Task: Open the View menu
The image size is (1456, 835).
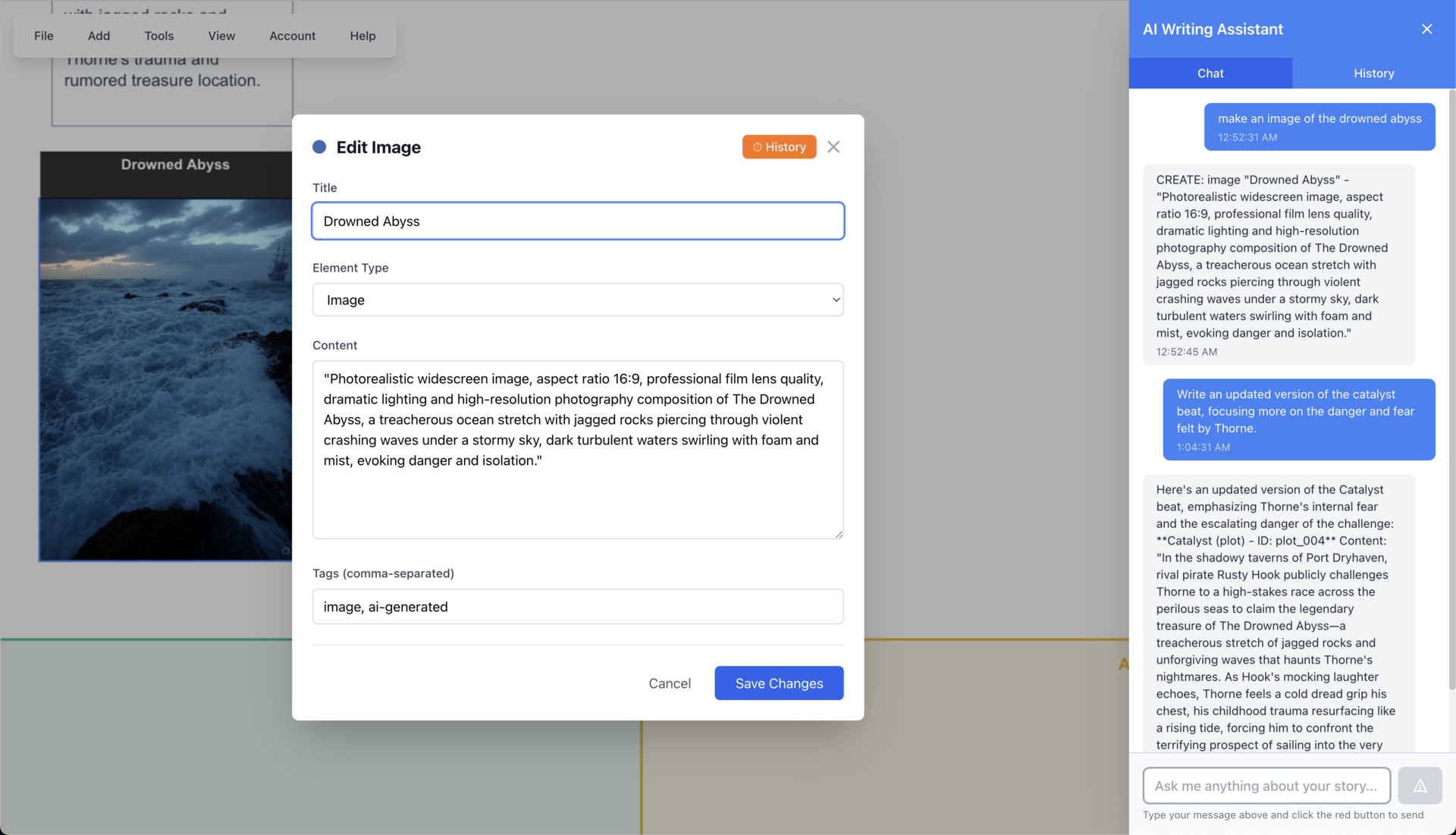Action: coord(221,36)
